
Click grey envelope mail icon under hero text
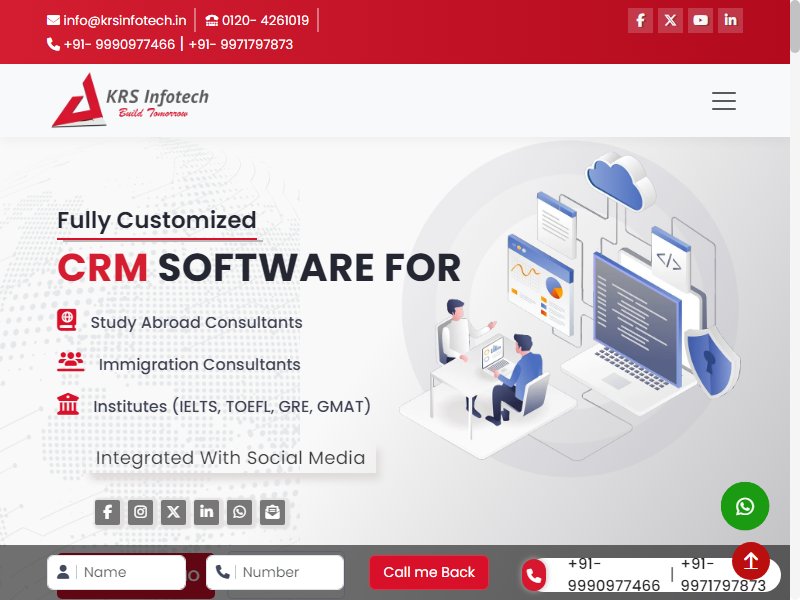[272, 512]
